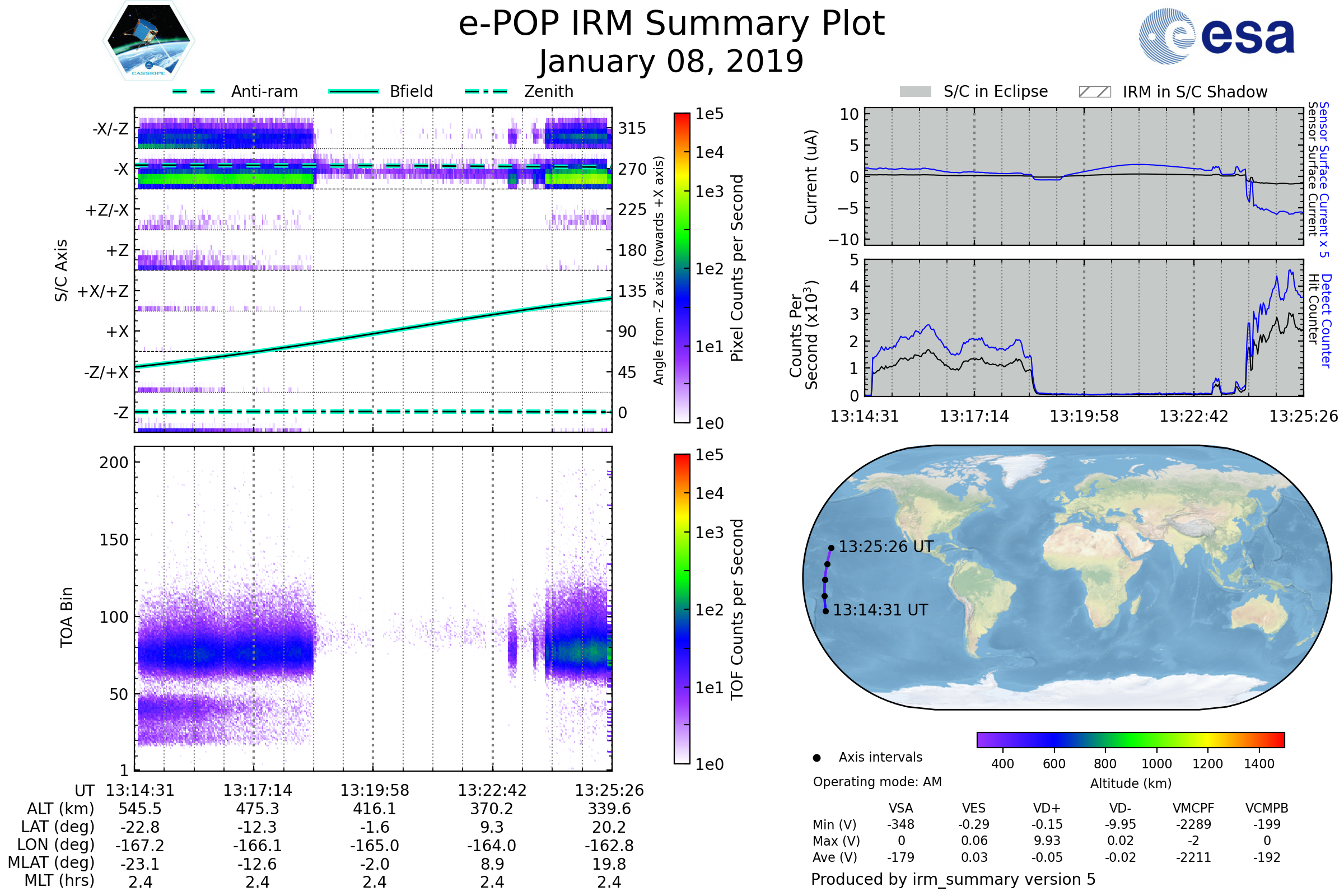Click the Anti-ram dashed line legend marker
Image resolution: width=1344 pixels, height=896 pixels.
[194, 91]
